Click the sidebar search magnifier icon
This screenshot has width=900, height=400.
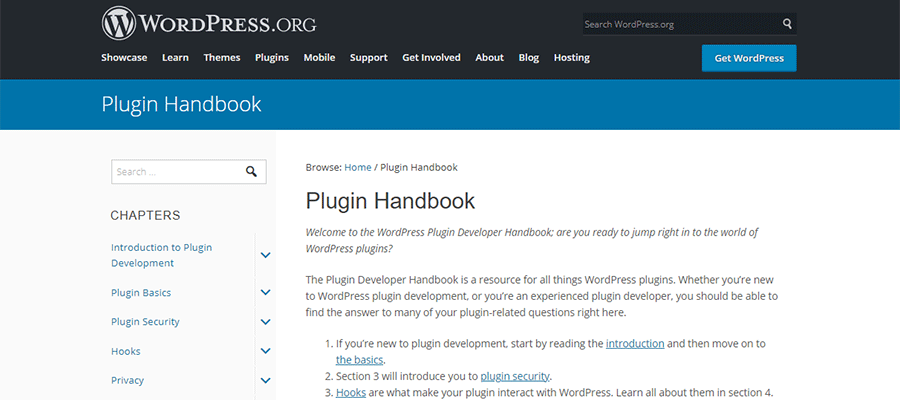coord(252,172)
